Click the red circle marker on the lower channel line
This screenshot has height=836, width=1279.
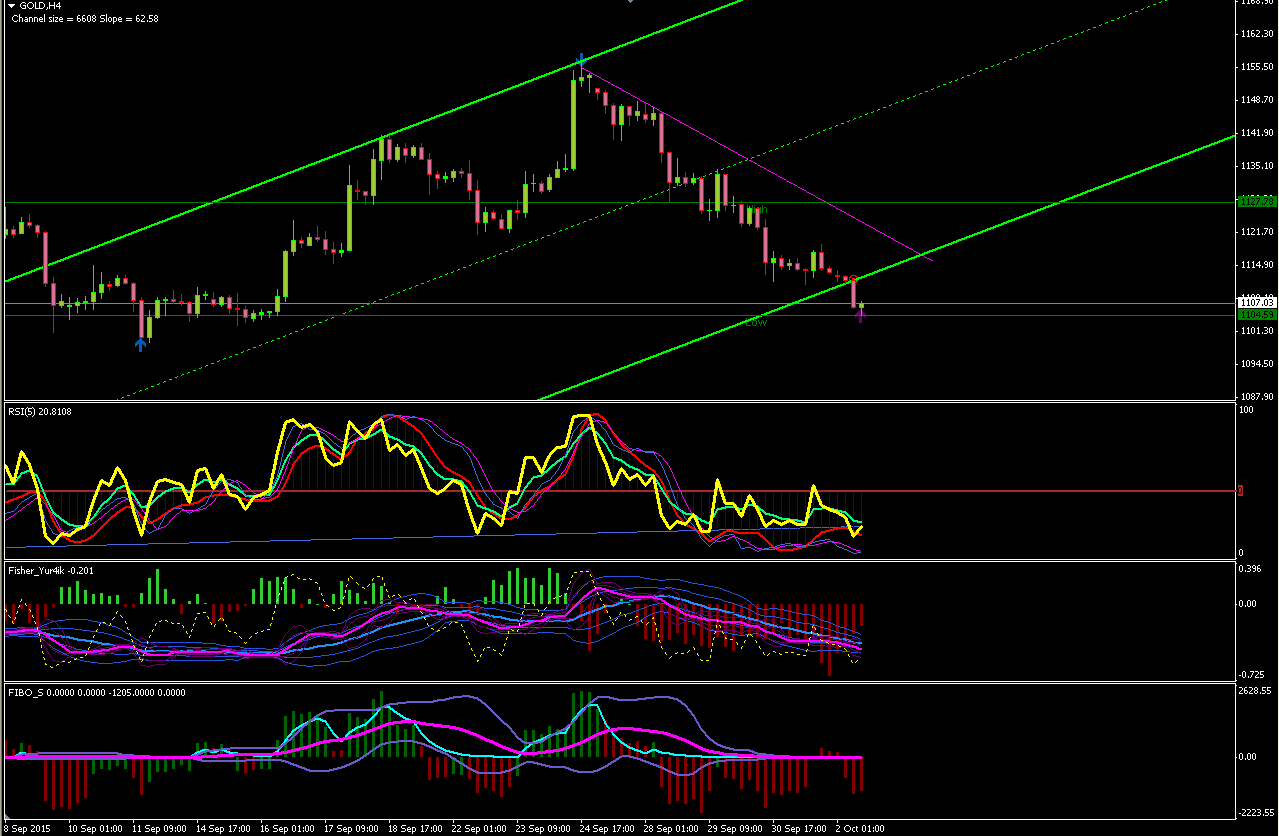[x=852, y=278]
